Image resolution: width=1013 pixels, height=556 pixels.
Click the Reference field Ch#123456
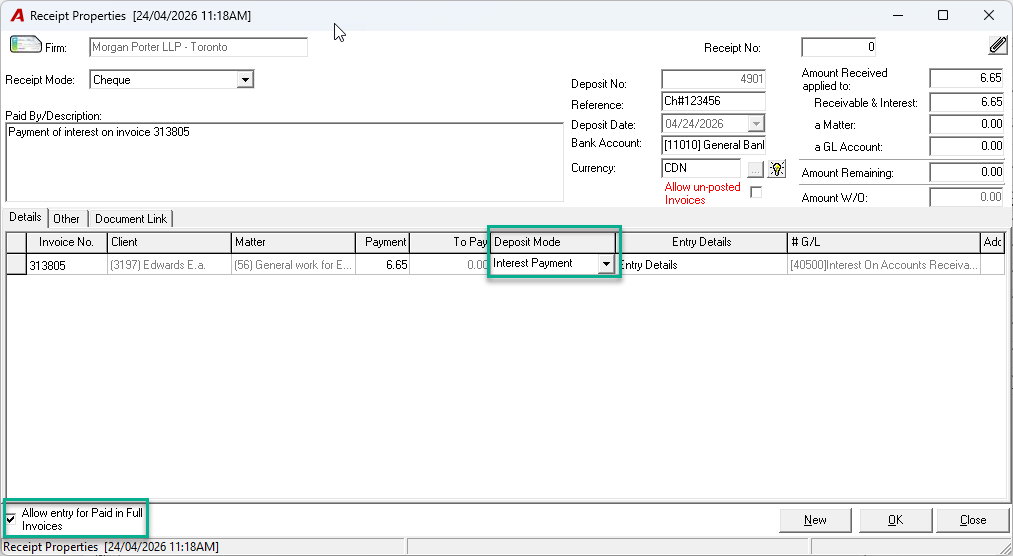click(x=713, y=101)
